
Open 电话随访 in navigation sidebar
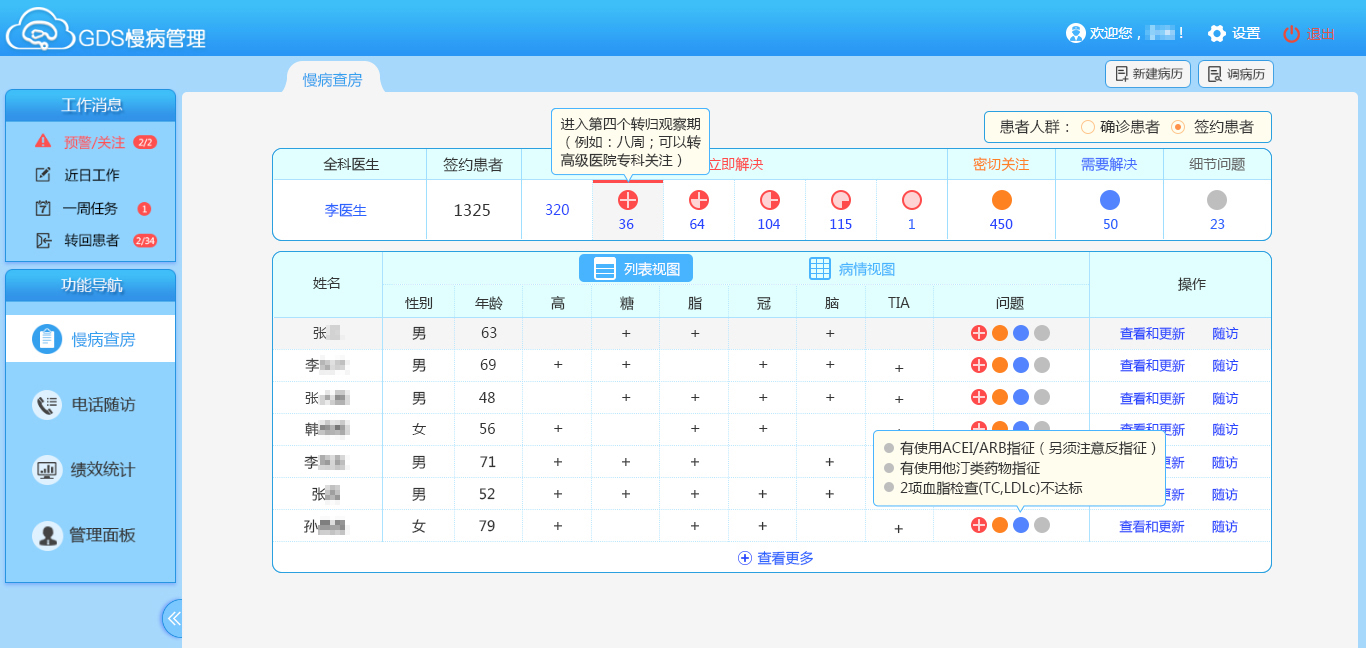coord(90,405)
